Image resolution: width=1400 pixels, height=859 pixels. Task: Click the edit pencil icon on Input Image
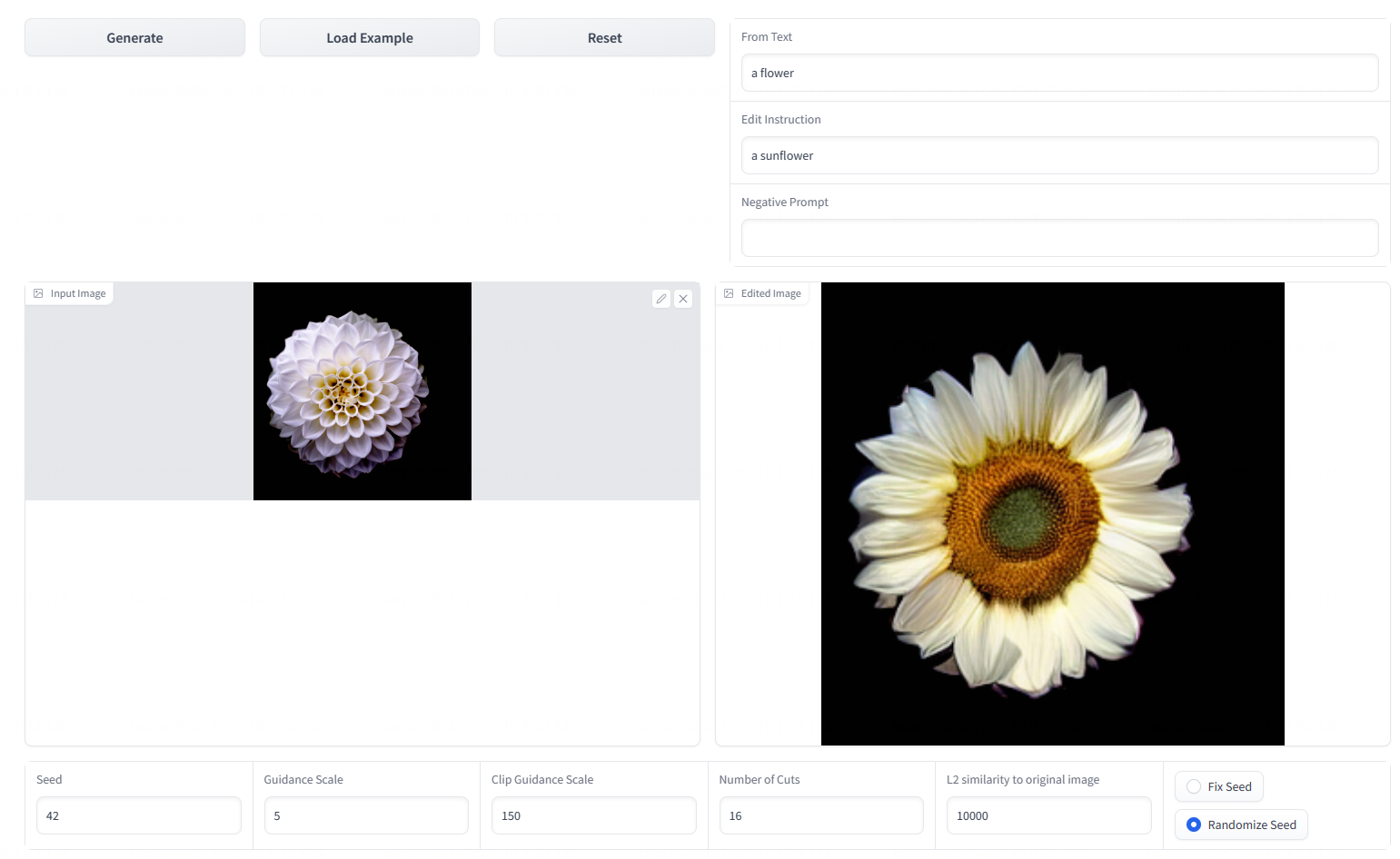661,299
